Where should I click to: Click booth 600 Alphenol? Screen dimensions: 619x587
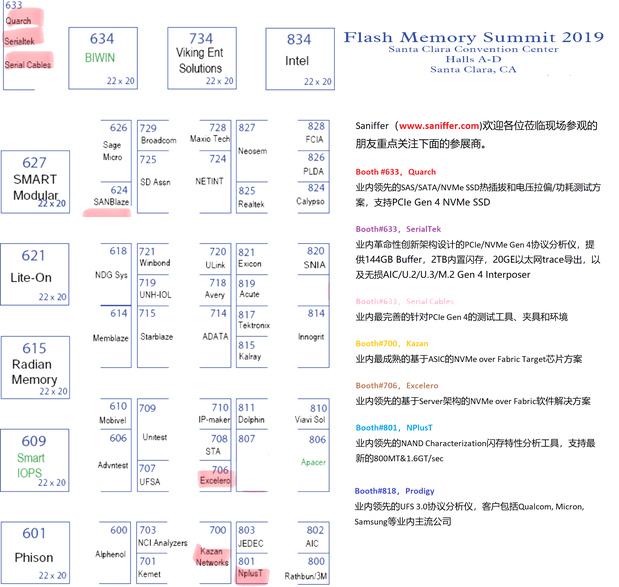coord(113,553)
